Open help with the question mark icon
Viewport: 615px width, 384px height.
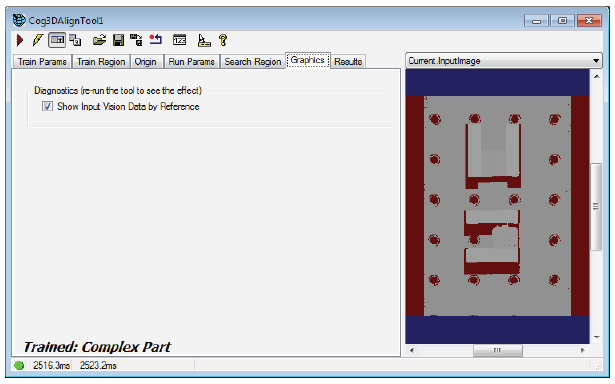pos(223,40)
